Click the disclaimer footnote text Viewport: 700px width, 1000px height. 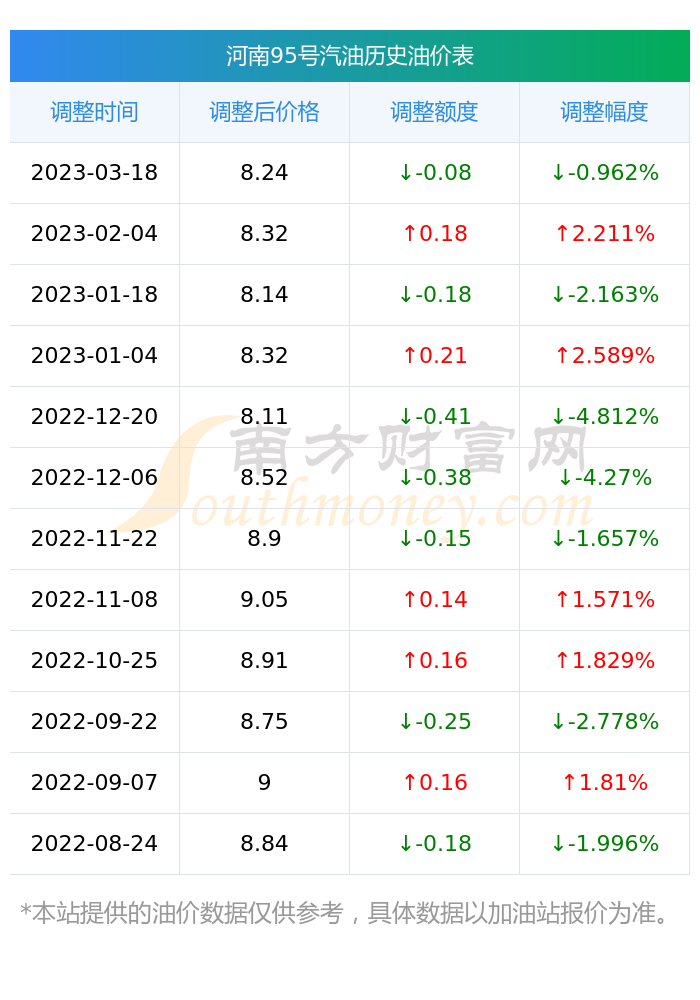[344, 913]
